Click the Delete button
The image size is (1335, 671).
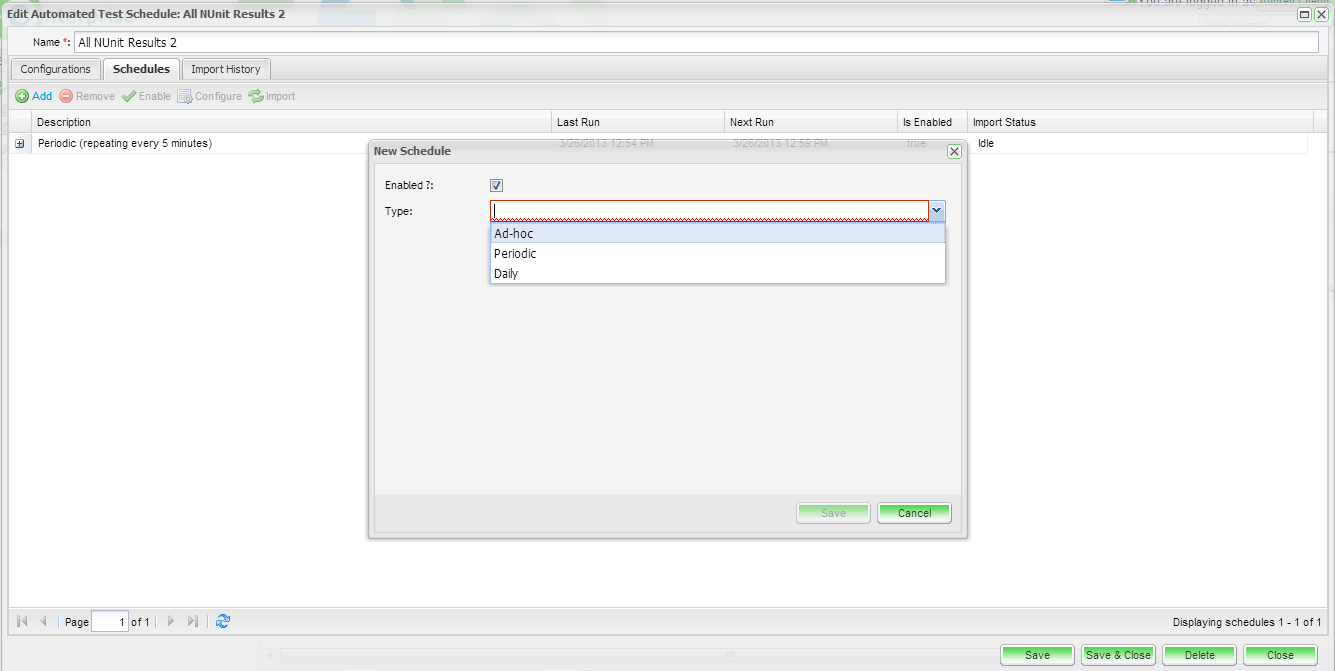(1199, 655)
